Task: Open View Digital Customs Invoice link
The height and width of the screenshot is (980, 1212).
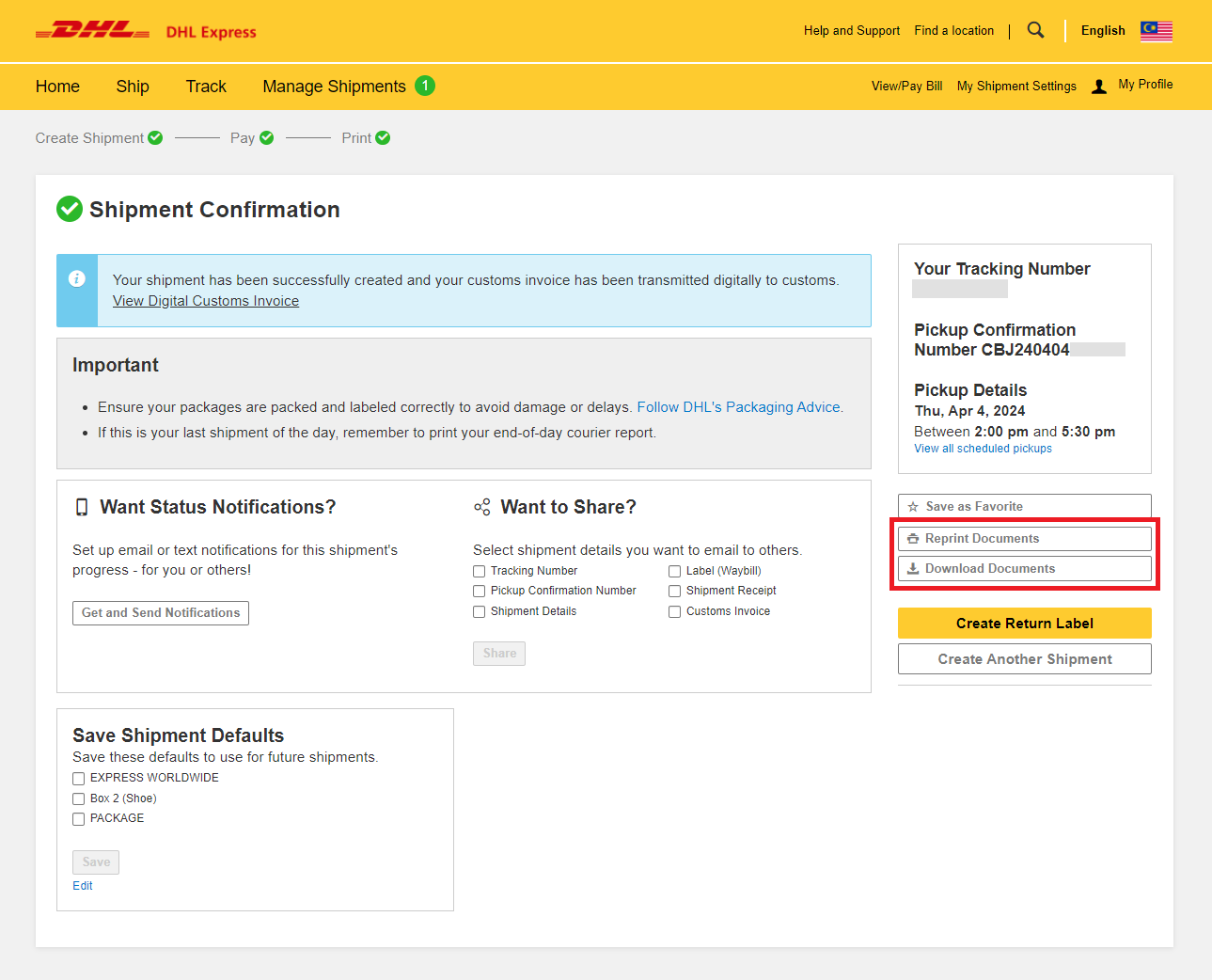Action: coord(206,301)
